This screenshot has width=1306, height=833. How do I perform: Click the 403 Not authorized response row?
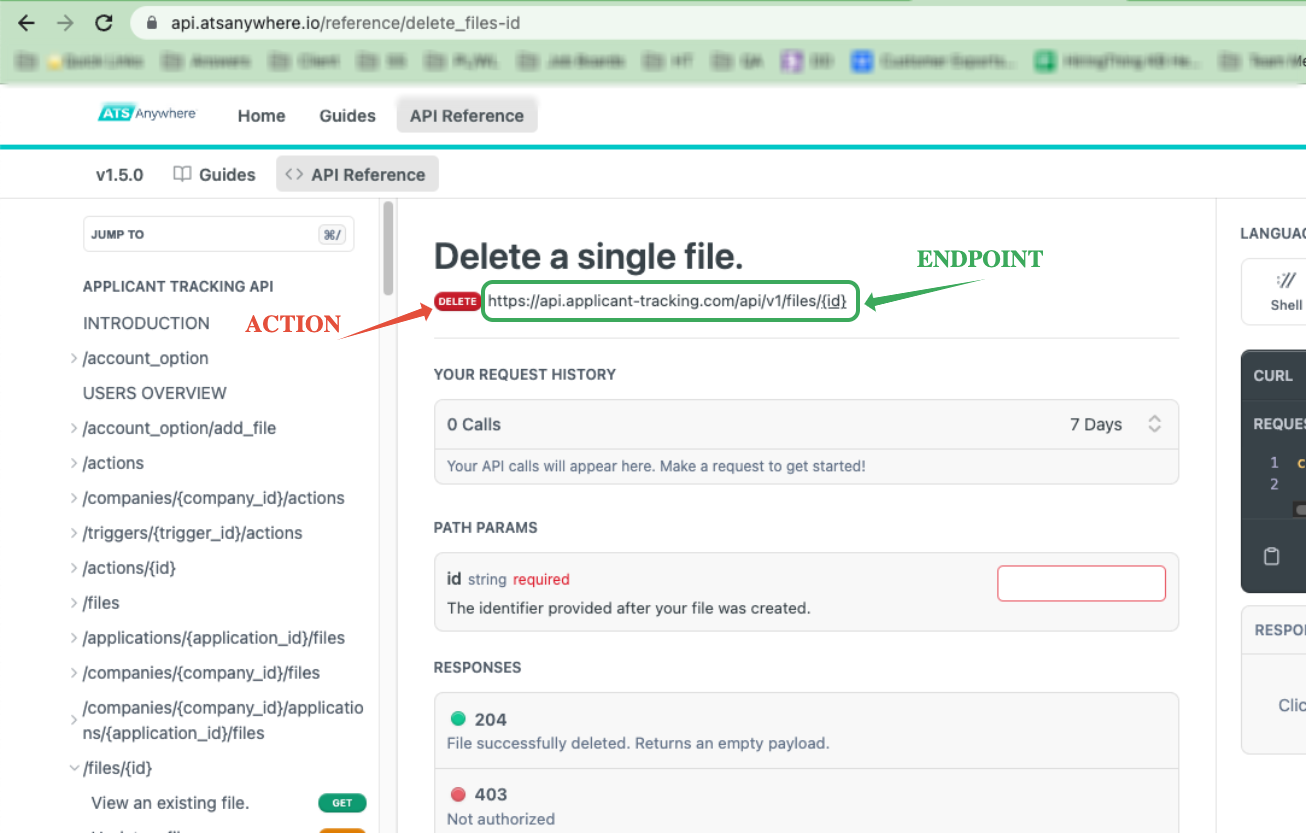(806, 801)
